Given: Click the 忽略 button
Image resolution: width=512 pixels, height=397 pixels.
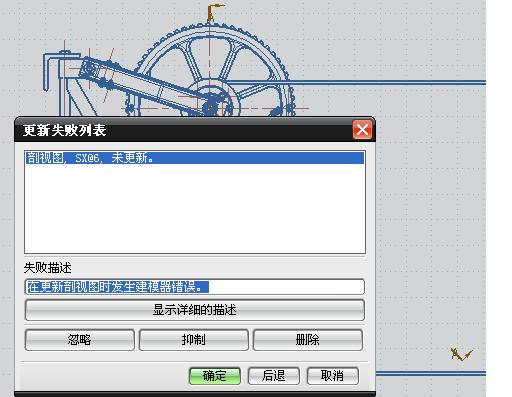Looking at the screenshot, I should [80, 340].
